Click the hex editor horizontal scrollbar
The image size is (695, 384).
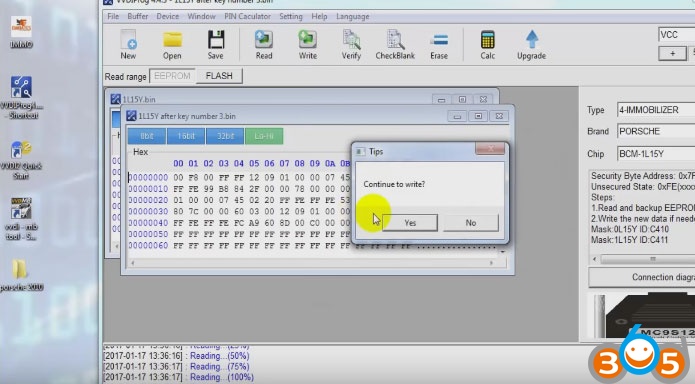(x=312, y=263)
